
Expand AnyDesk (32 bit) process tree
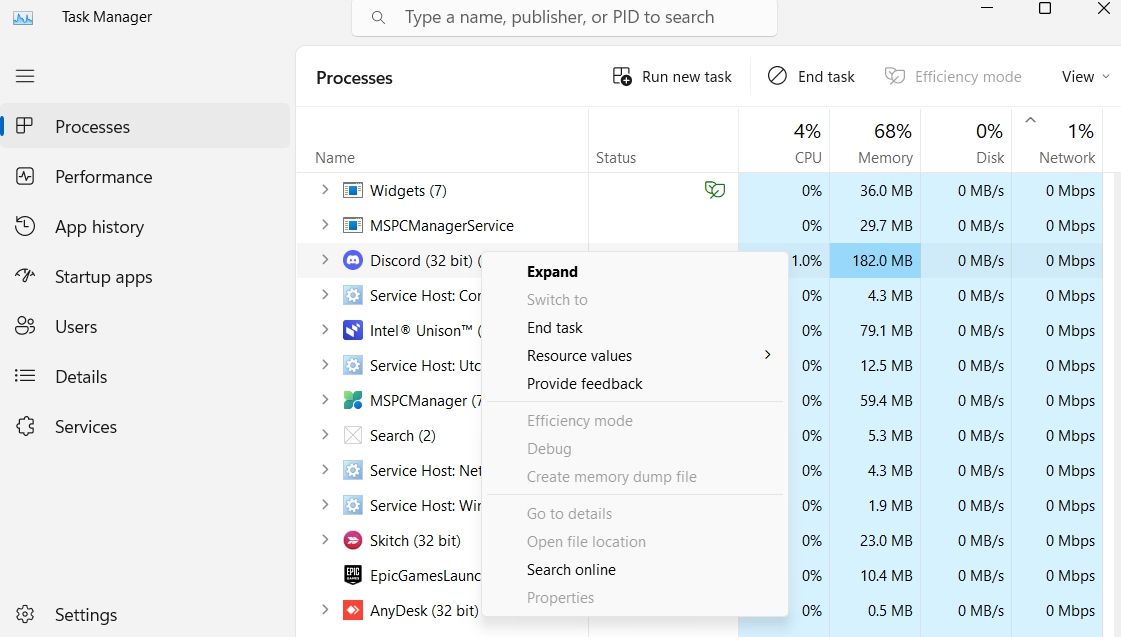tap(324, 610)
